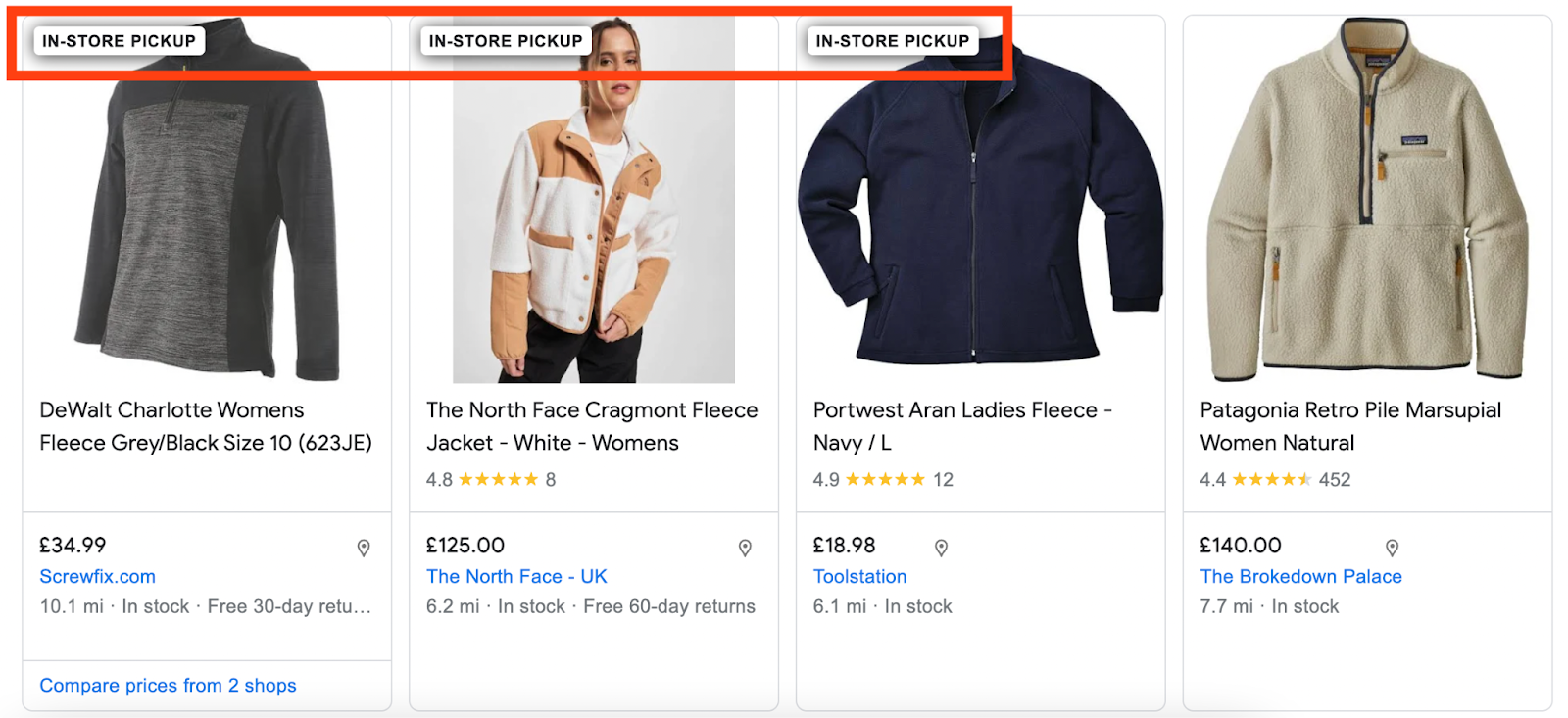Open The Brokedown Palace shop link
This screenshot has width=1568, height=718.
pos(1300,577)
